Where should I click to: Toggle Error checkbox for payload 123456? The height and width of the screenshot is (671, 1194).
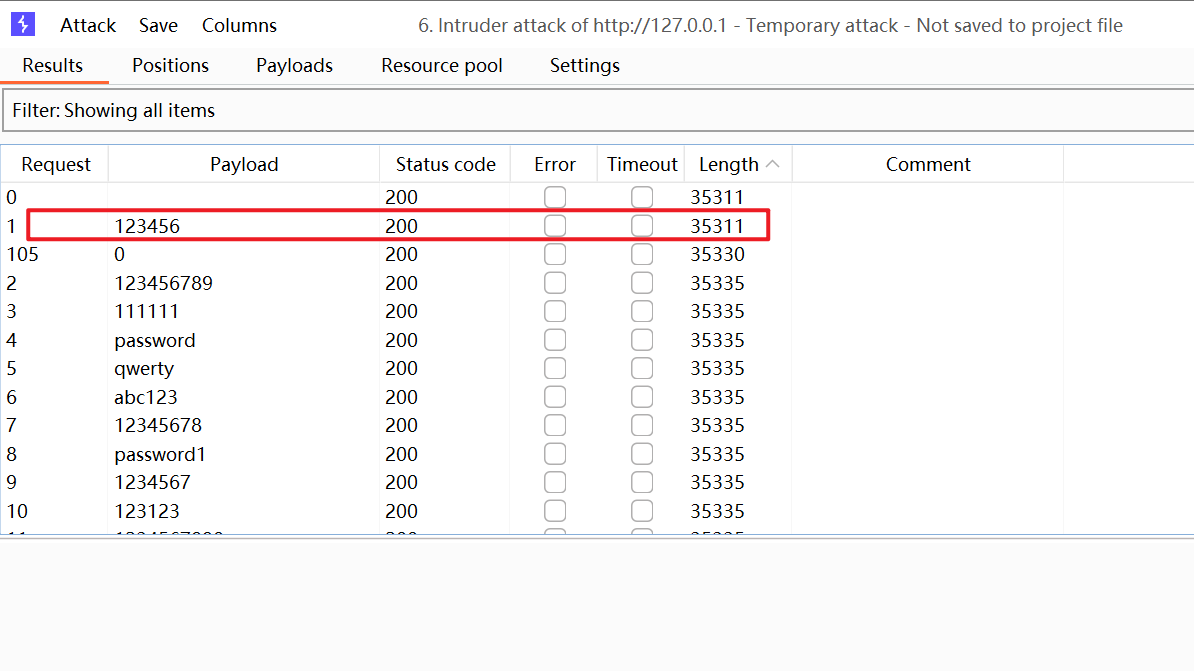[x=555, y=226]
